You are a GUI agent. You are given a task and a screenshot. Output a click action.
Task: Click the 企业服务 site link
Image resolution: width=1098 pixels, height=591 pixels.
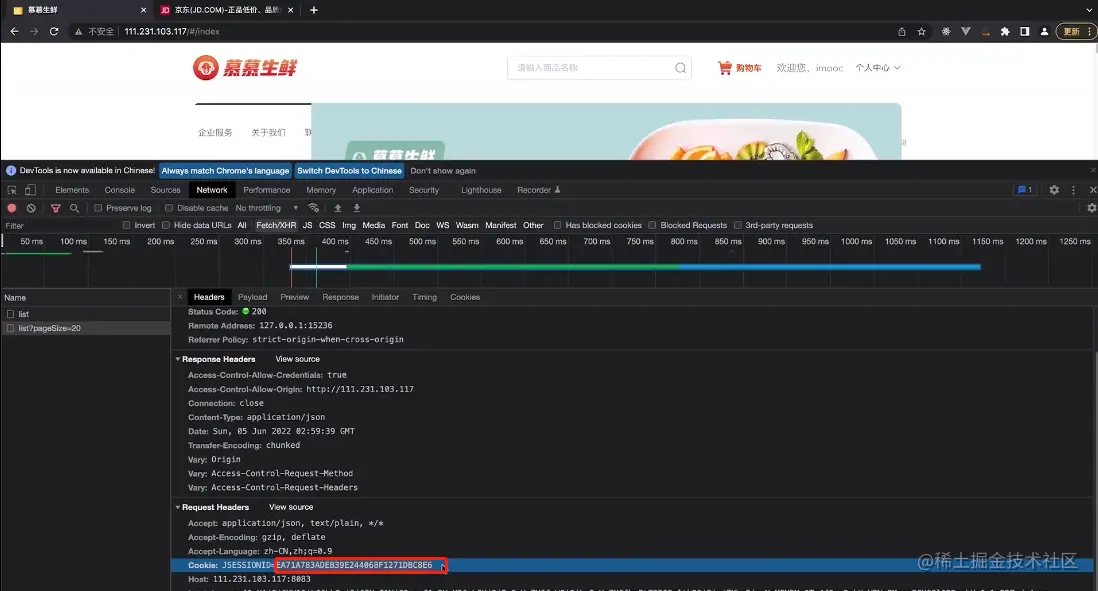(215, 132)
